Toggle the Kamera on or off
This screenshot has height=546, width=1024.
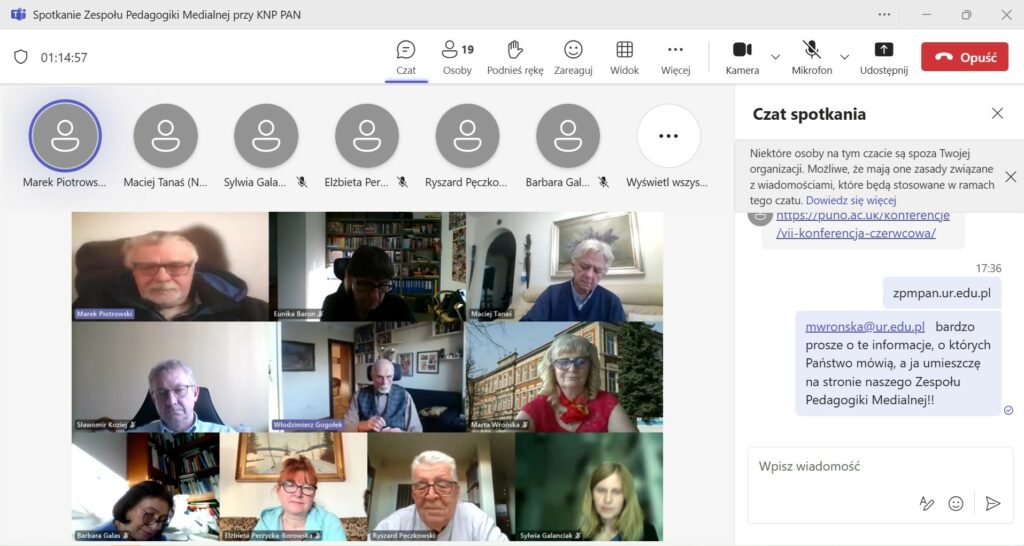tap(742, 57)
